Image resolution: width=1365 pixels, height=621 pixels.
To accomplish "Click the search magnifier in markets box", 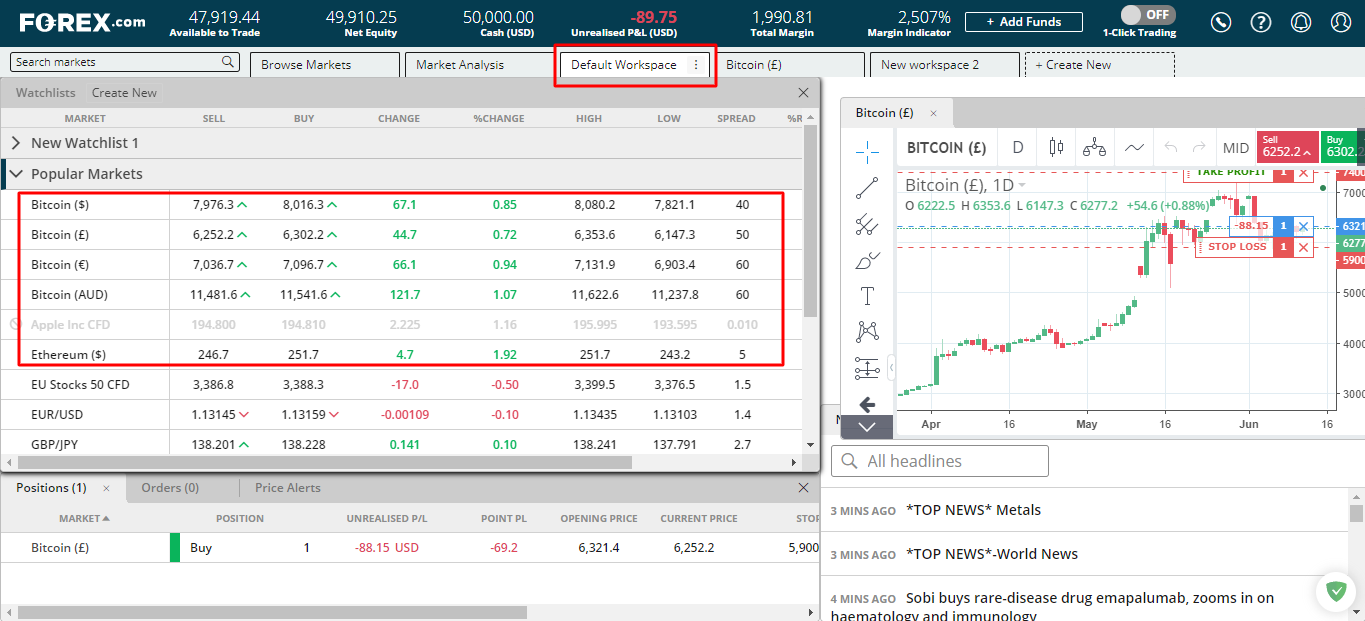I will coord(228,62).
